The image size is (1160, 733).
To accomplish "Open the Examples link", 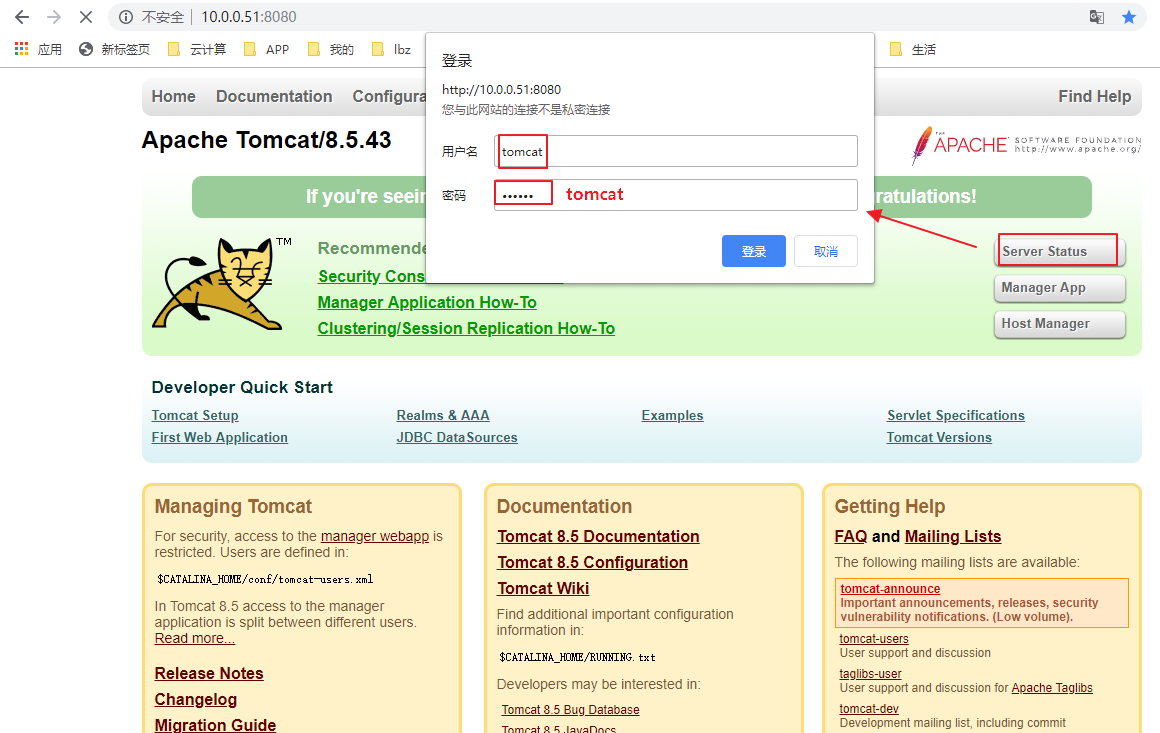I will pos(672,416).
